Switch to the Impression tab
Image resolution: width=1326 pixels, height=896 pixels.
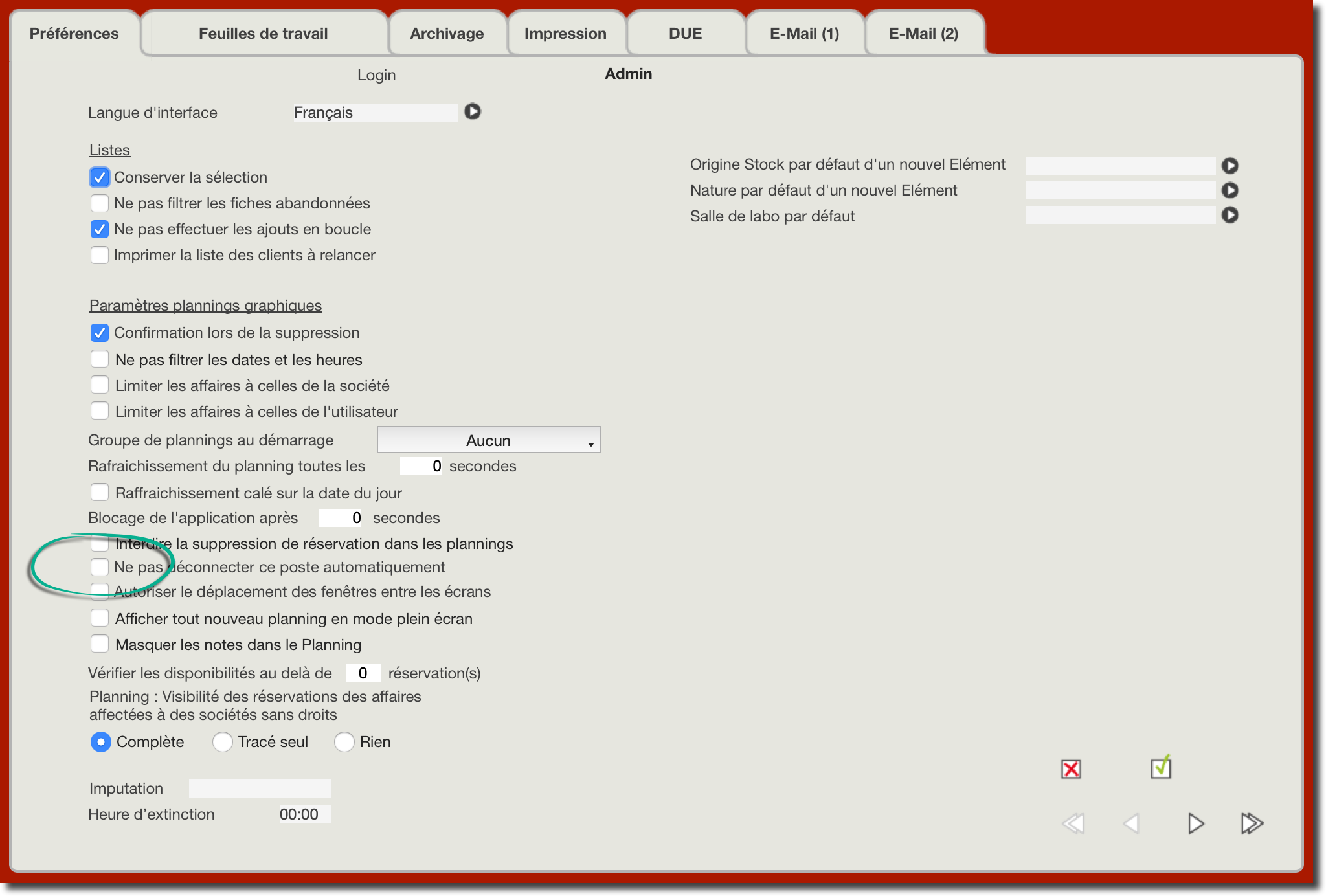click(565, 34)
